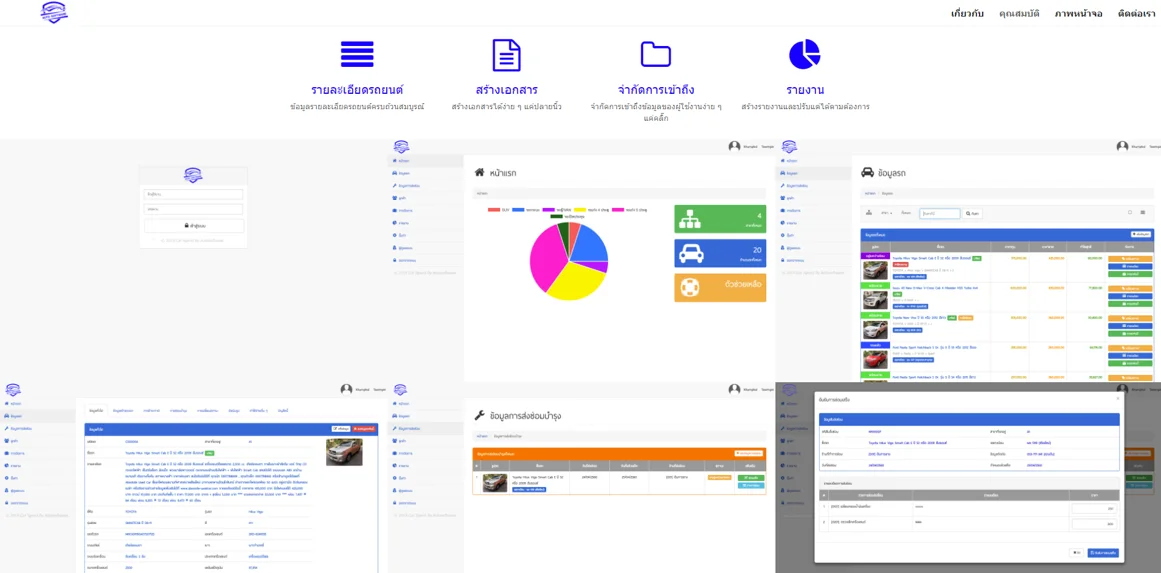Click the site logo in the top bar

[x=53, y=12]
